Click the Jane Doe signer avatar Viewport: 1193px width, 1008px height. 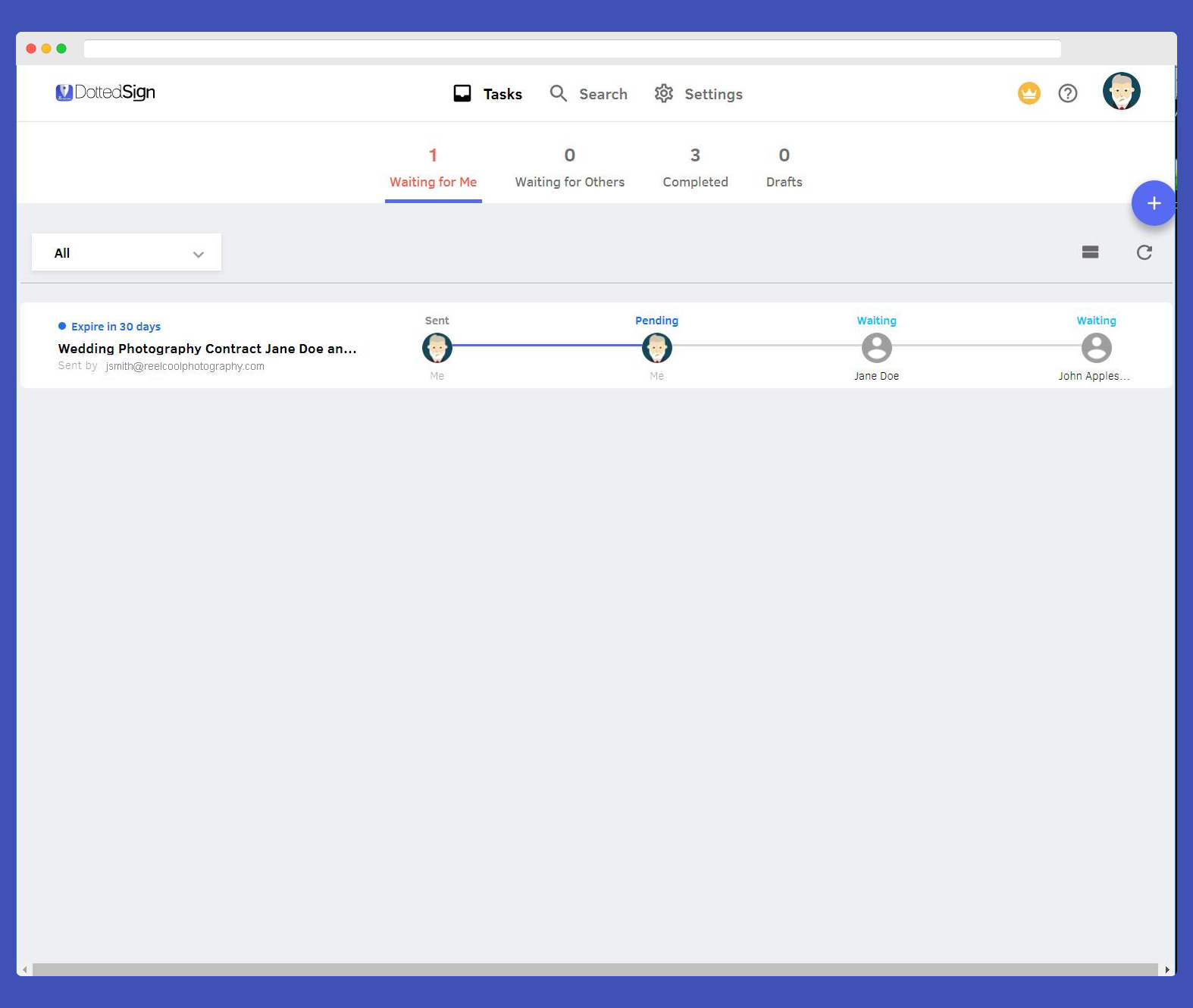(876, 348)
